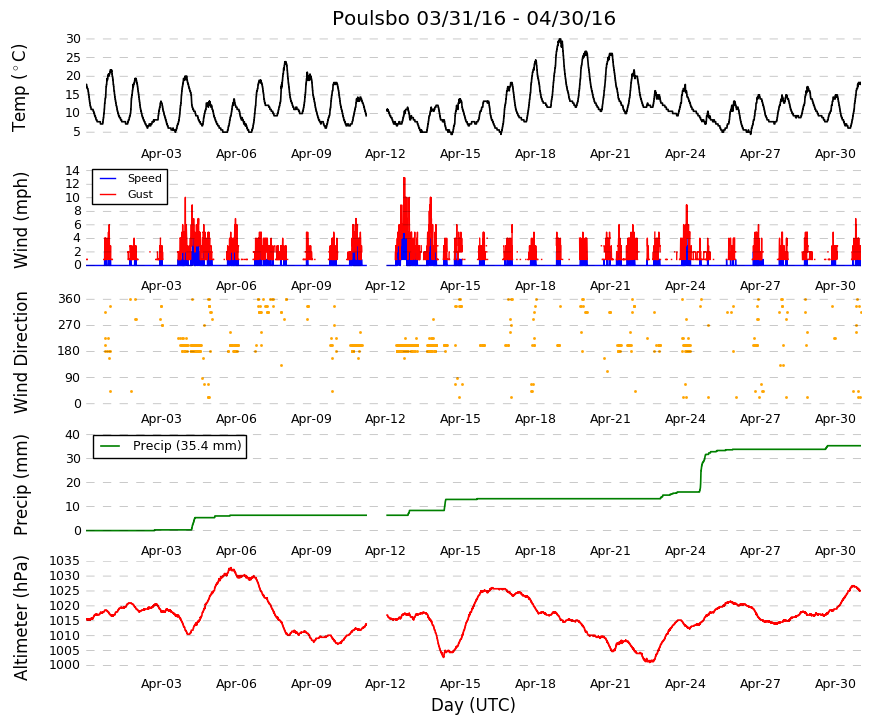Click Apr-12 tick under precipitation plot
Screen dimensions: 871x725
click(385, 551)
